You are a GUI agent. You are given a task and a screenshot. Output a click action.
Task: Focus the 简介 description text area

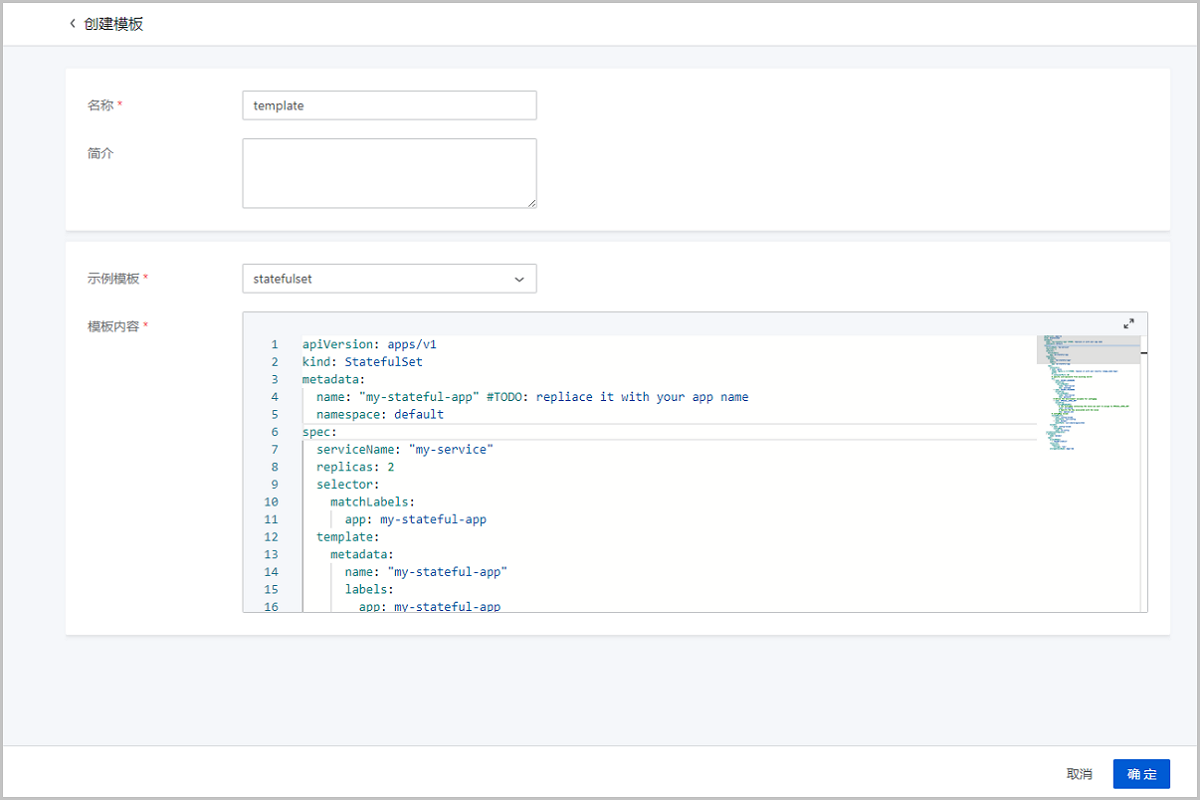(x=389, y=173)
